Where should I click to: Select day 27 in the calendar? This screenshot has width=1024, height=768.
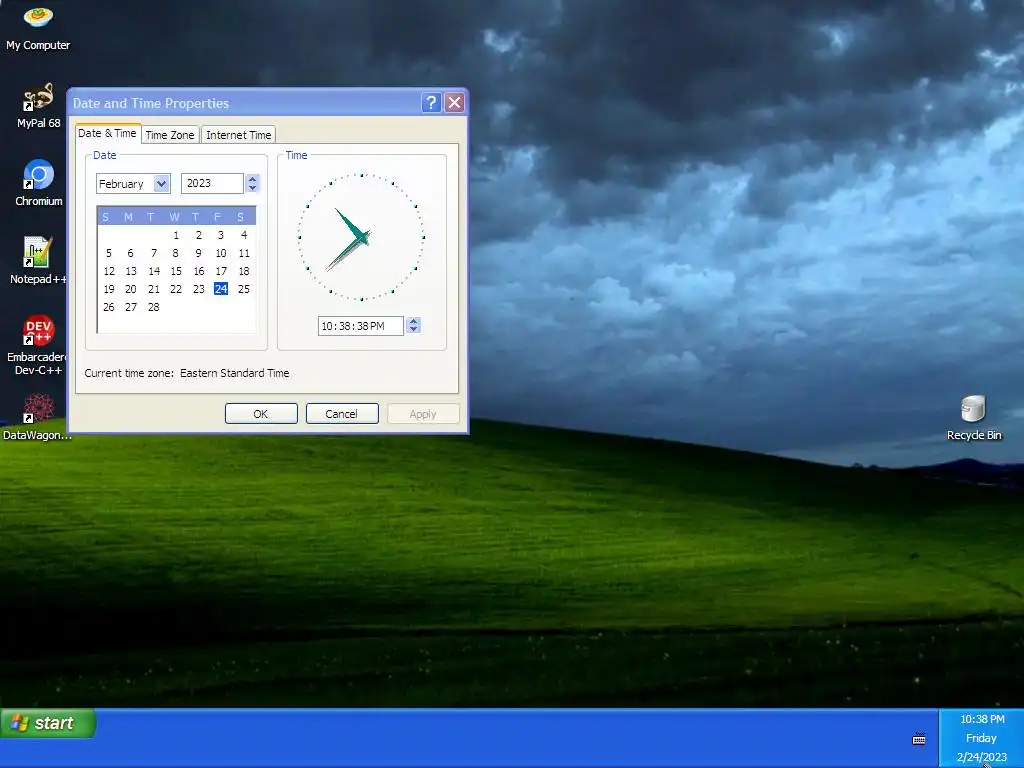(131, 307)
